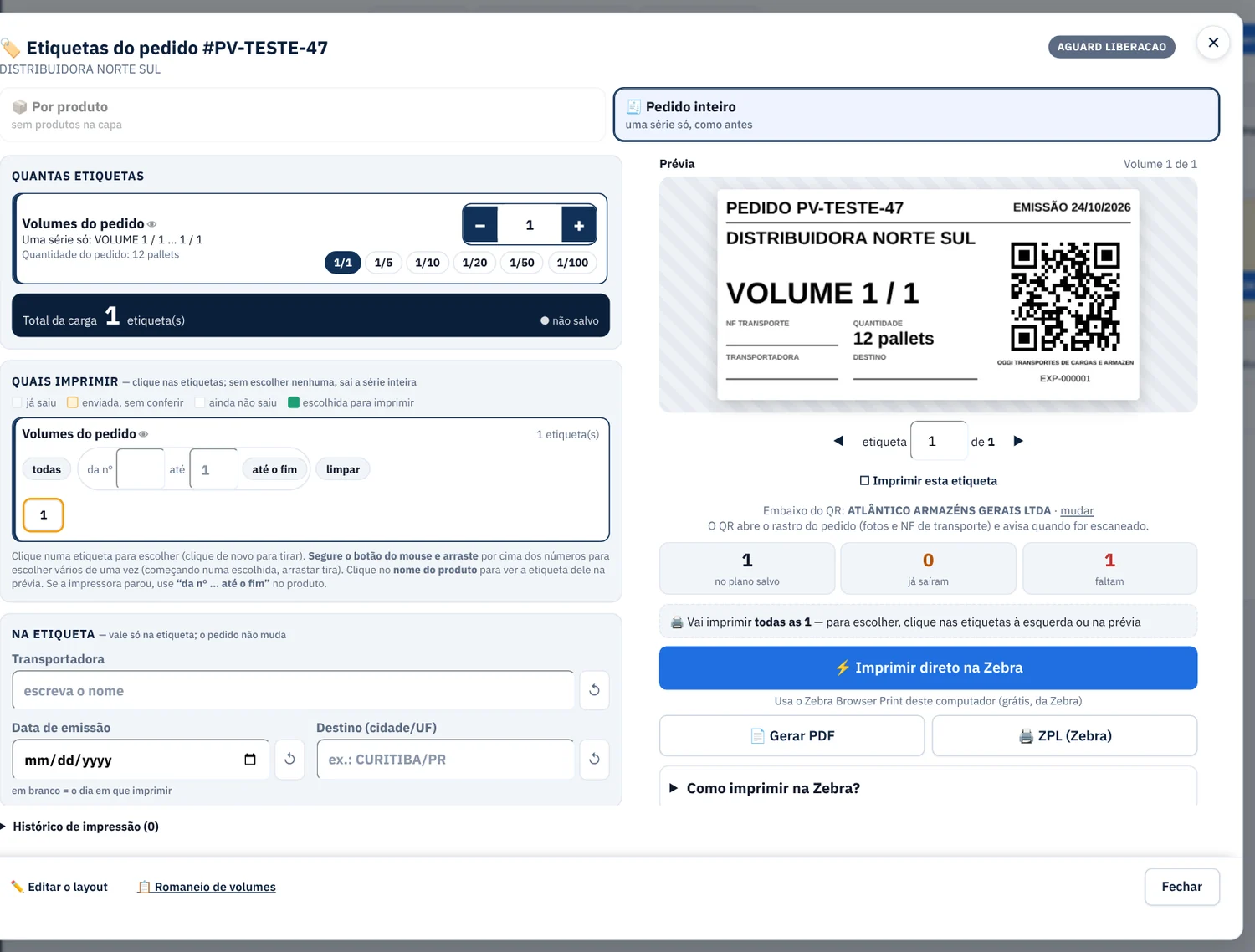Reset the Data de emissão field with its refresh icon
This screenshot has width=1255, height=952.
(x=289, y=759)
